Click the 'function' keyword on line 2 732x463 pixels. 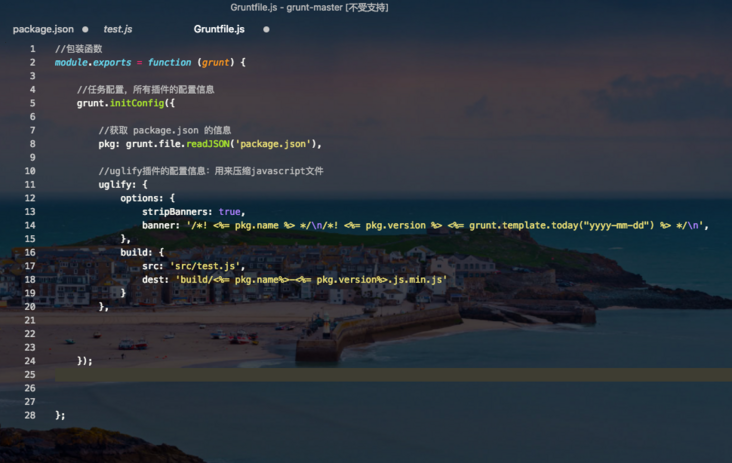pyautogui.click(x=169, y=63)
